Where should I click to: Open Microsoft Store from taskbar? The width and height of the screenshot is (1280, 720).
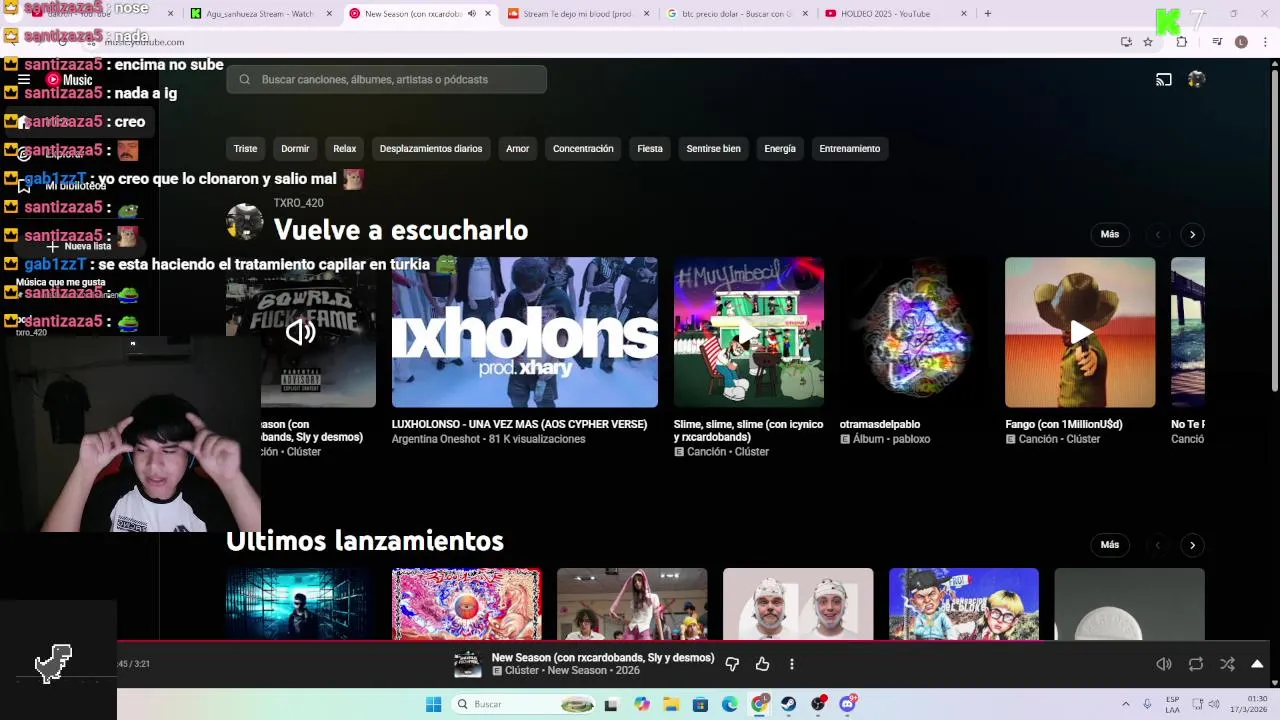(x=700, y=704)
